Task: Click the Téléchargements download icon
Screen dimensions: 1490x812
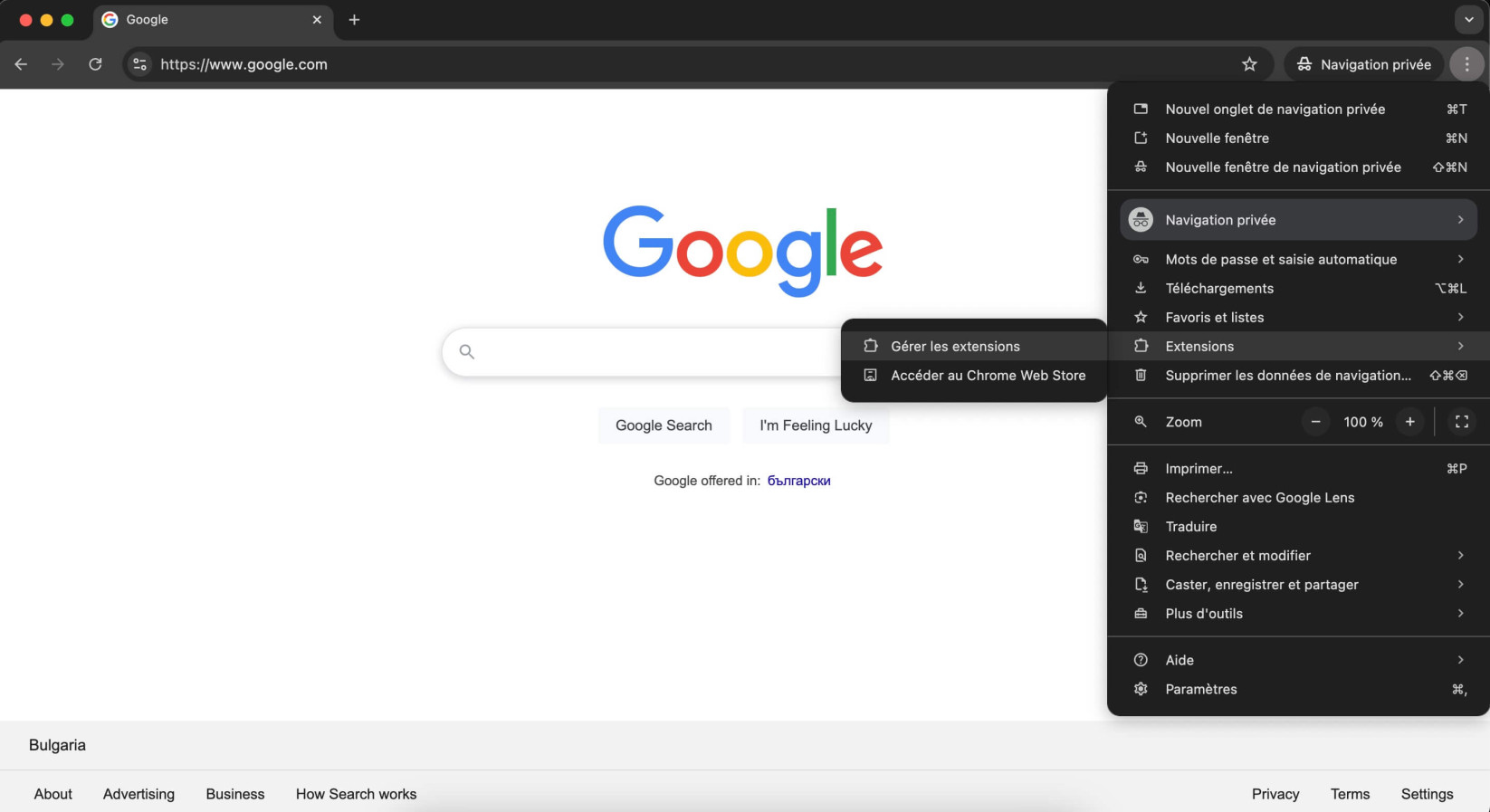Action: click(x=1141, y=288)
